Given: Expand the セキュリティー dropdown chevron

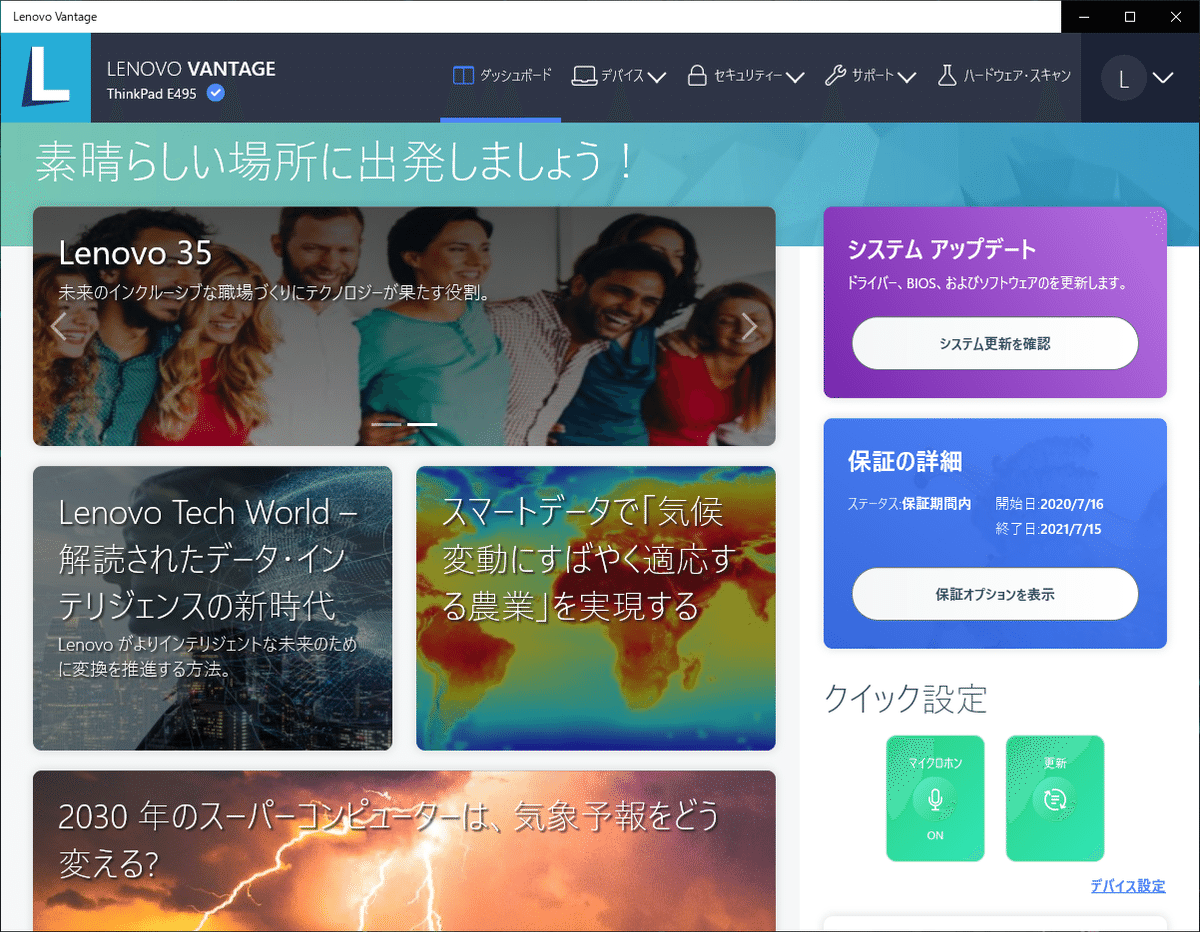Looking at the screenshot, I should coord(795,77).
